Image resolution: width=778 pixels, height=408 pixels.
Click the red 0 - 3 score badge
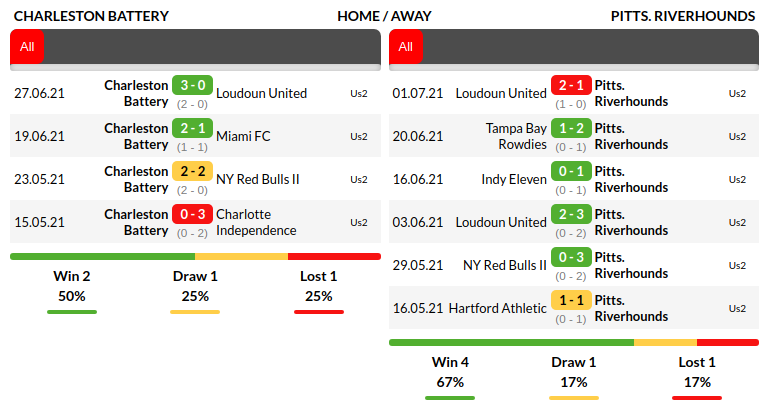click(192, 214)
